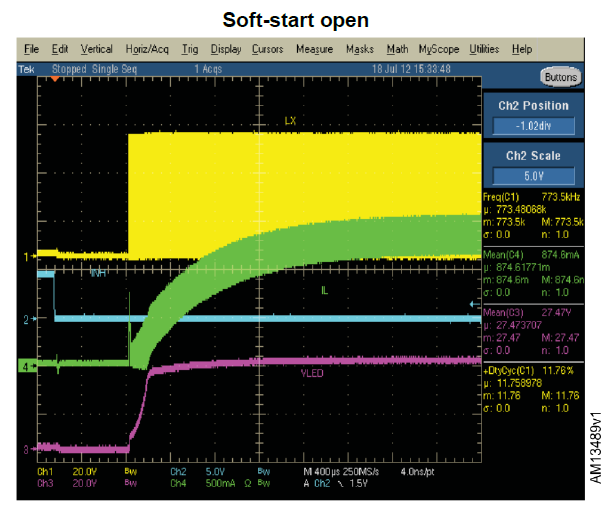616x520 pixels.
Task: Click the Ch2 Position value field
Action: [x=533, y=127]
